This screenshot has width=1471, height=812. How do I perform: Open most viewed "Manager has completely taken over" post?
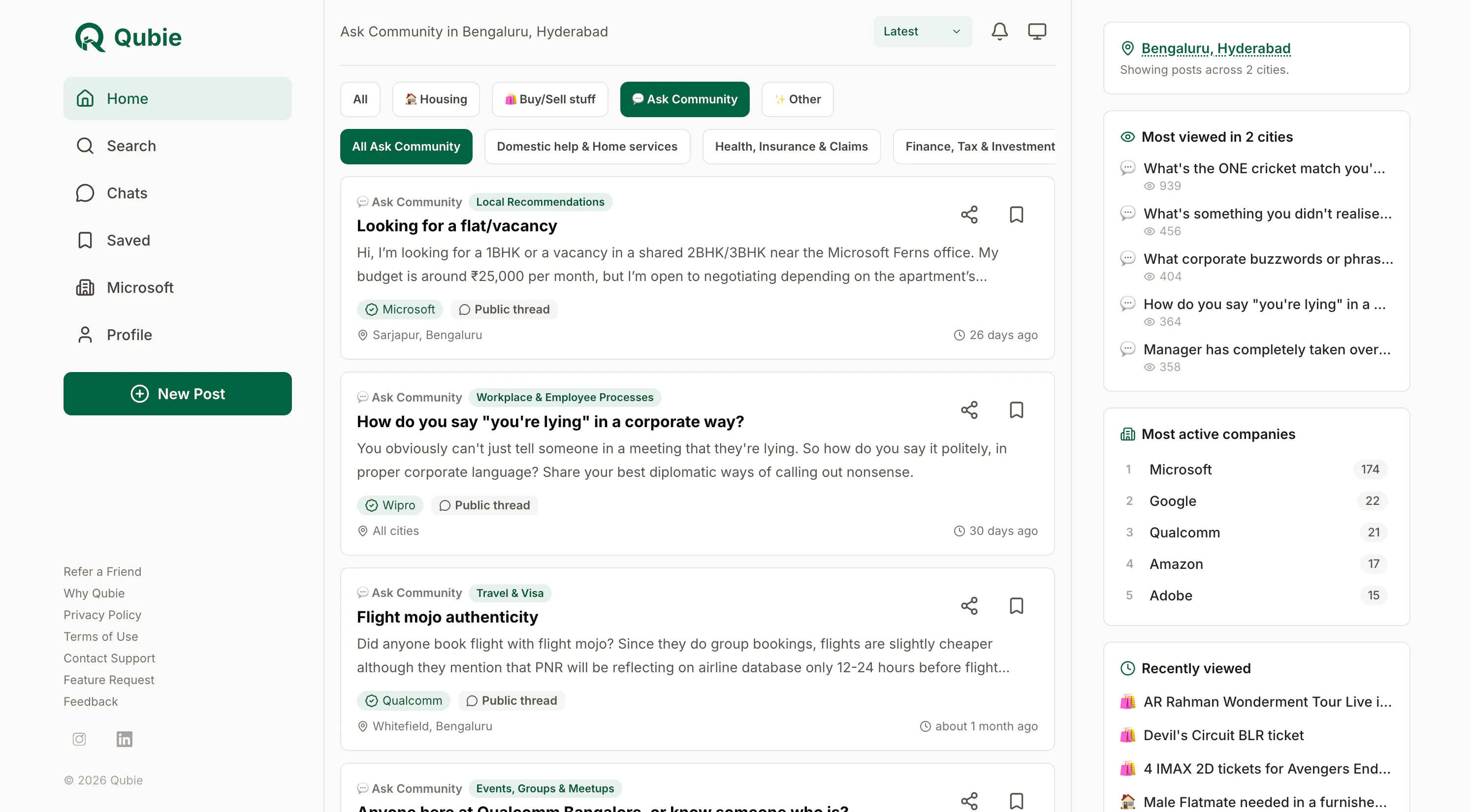1267,349
